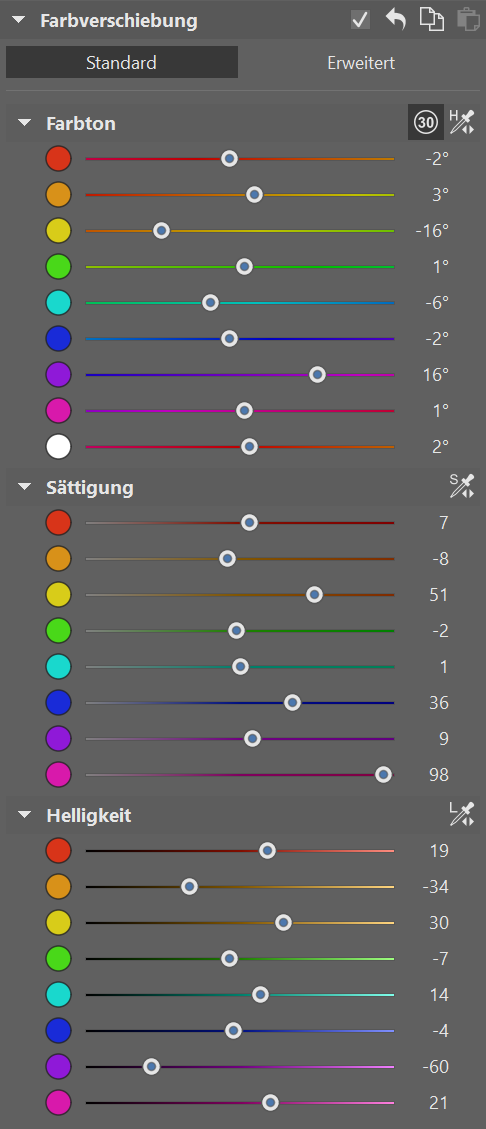Select the Farbton hue eyedropper tool
The height and width of the screenshot is (1129, 486).
coord(462,122)
